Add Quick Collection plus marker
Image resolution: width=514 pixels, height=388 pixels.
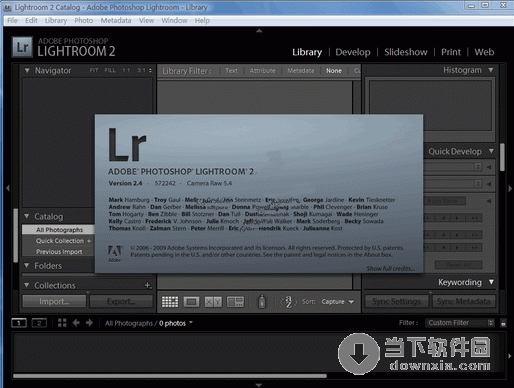tap(89, 241)
